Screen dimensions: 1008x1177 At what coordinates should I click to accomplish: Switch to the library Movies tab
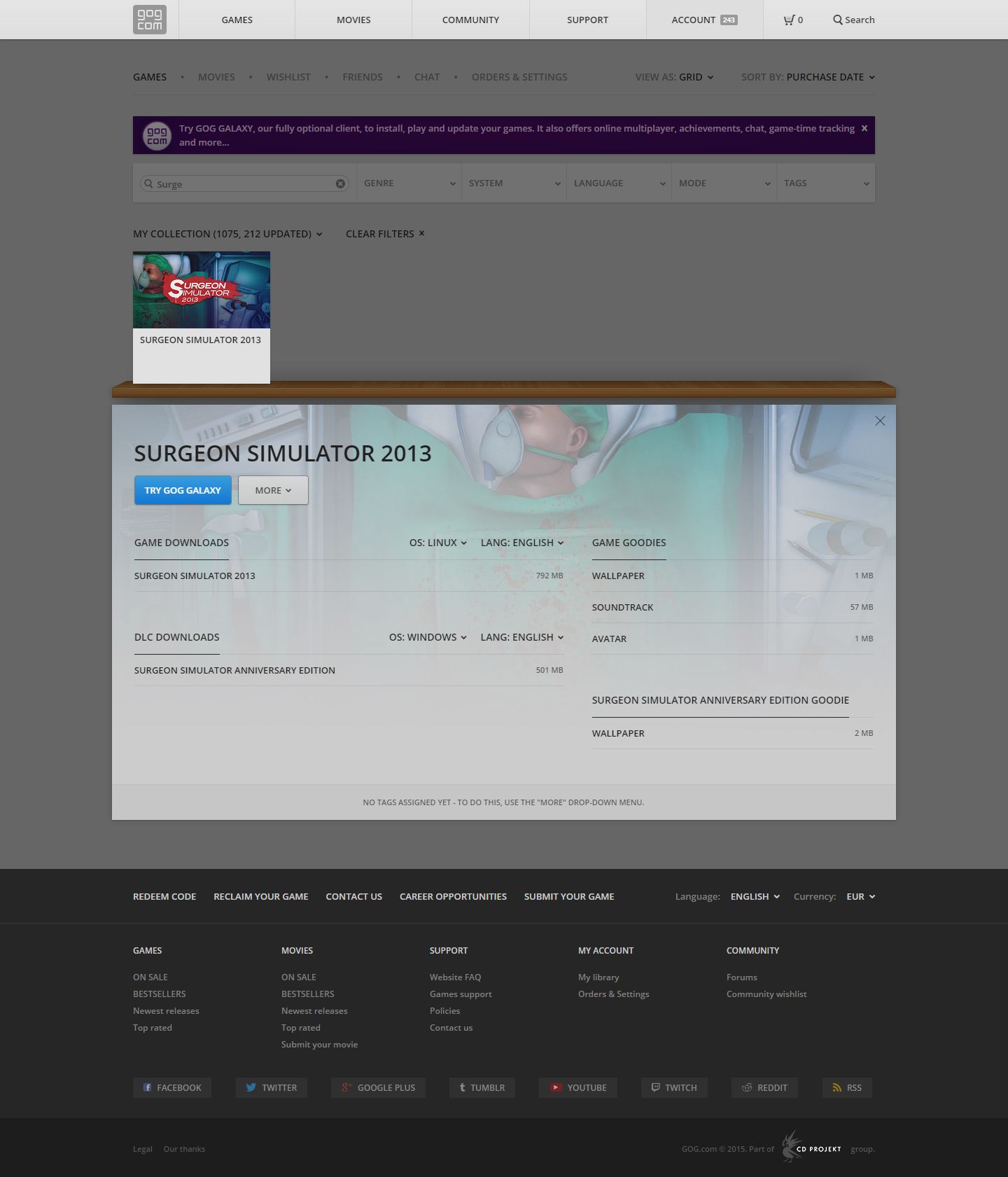click(216, 77)
